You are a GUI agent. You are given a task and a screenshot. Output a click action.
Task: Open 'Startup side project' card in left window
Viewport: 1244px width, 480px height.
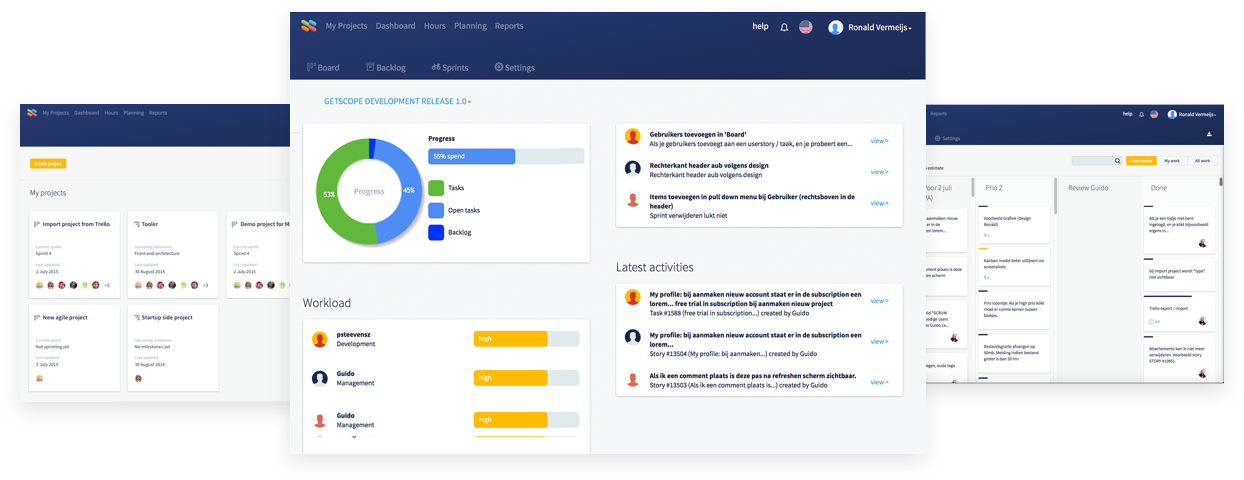click(x=173, y=347)
